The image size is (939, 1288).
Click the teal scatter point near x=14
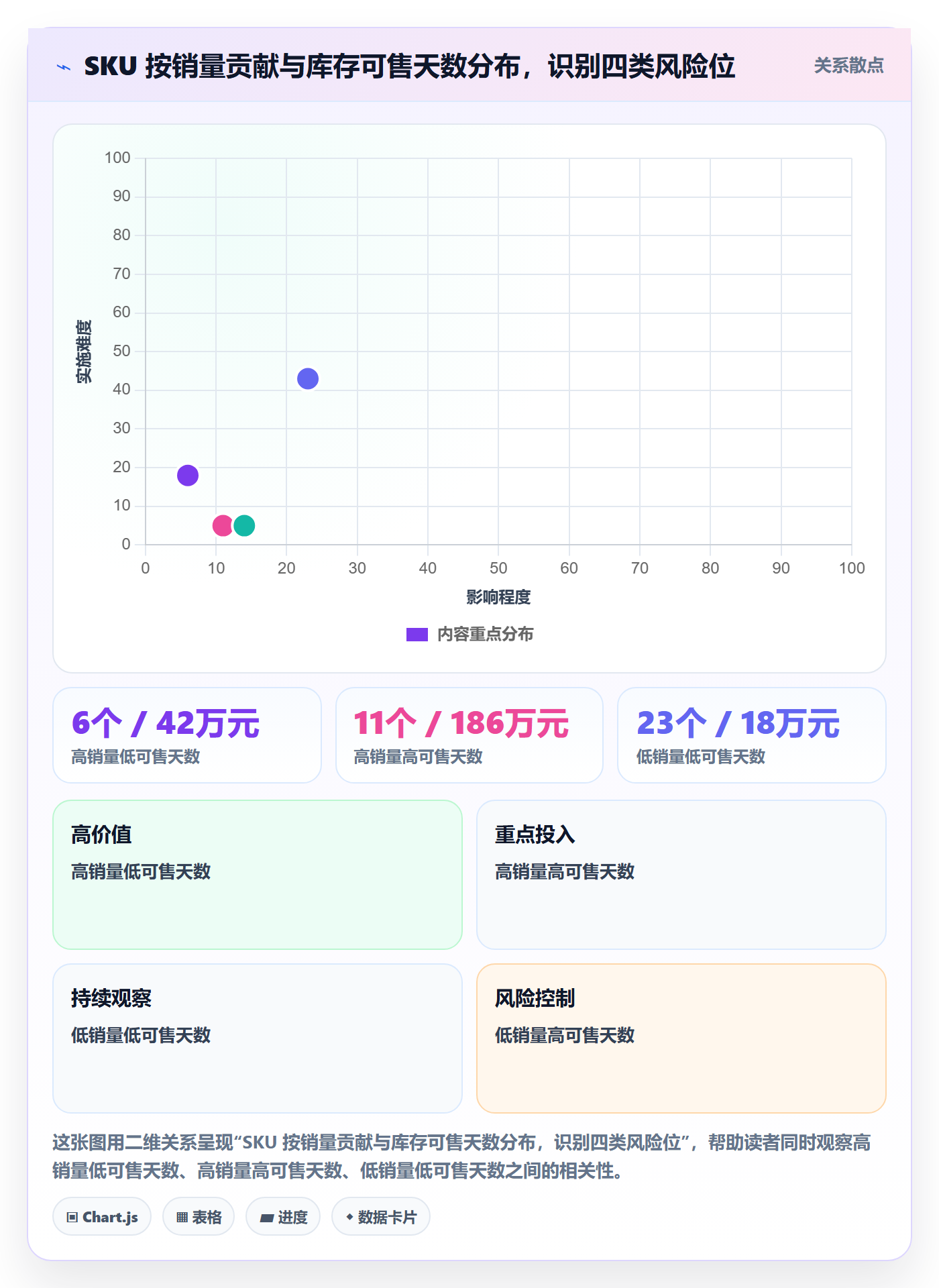[244, 525]
